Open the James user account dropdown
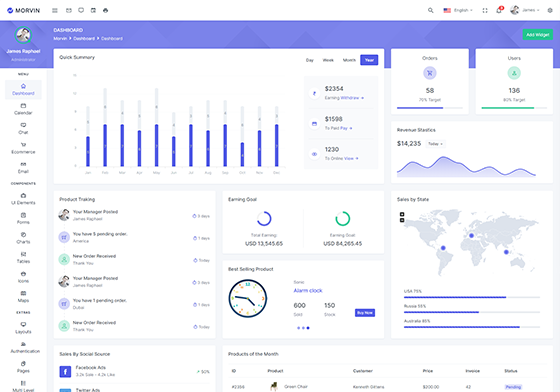The height and width of the screenshot is (392, 560). coord(525,10)
